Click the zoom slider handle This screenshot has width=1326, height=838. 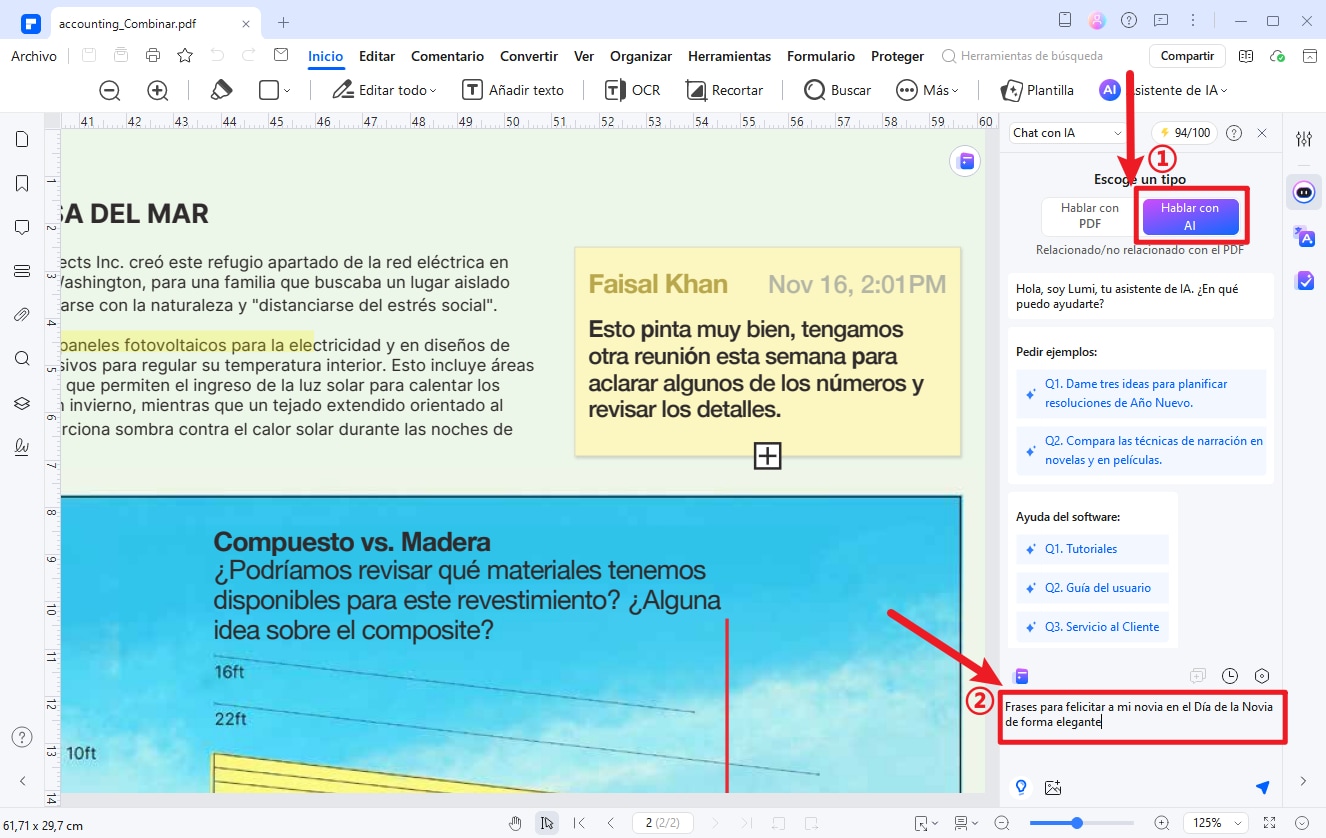click(x=1077, y=823)
